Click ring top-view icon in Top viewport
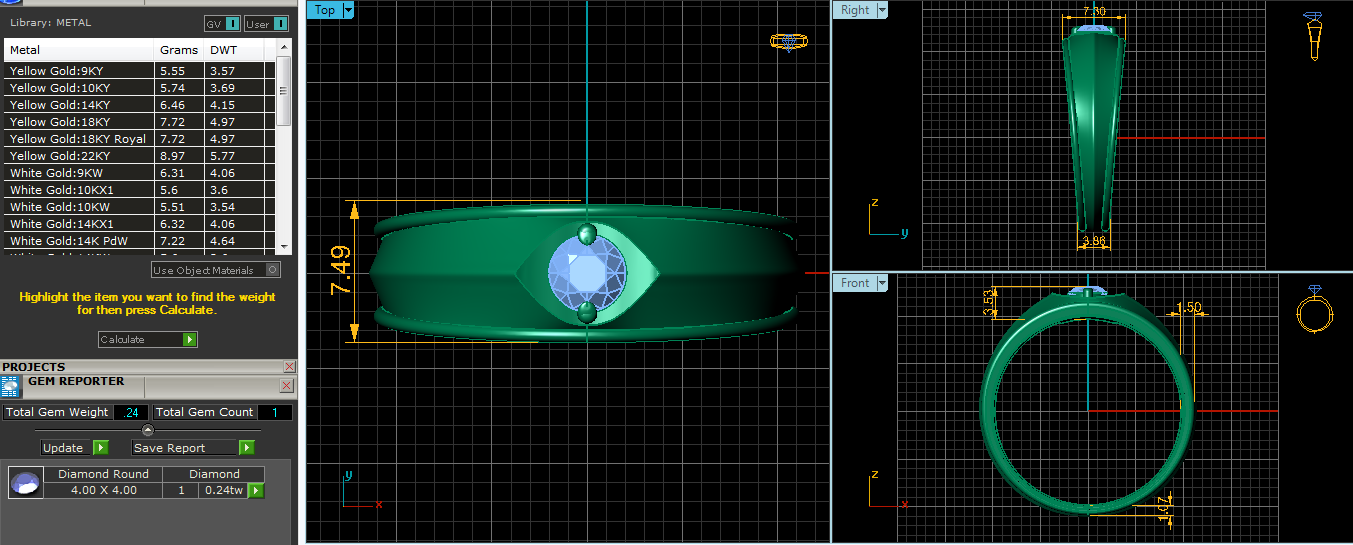Viewport: 1353px width, 545px height. point(789,42)
